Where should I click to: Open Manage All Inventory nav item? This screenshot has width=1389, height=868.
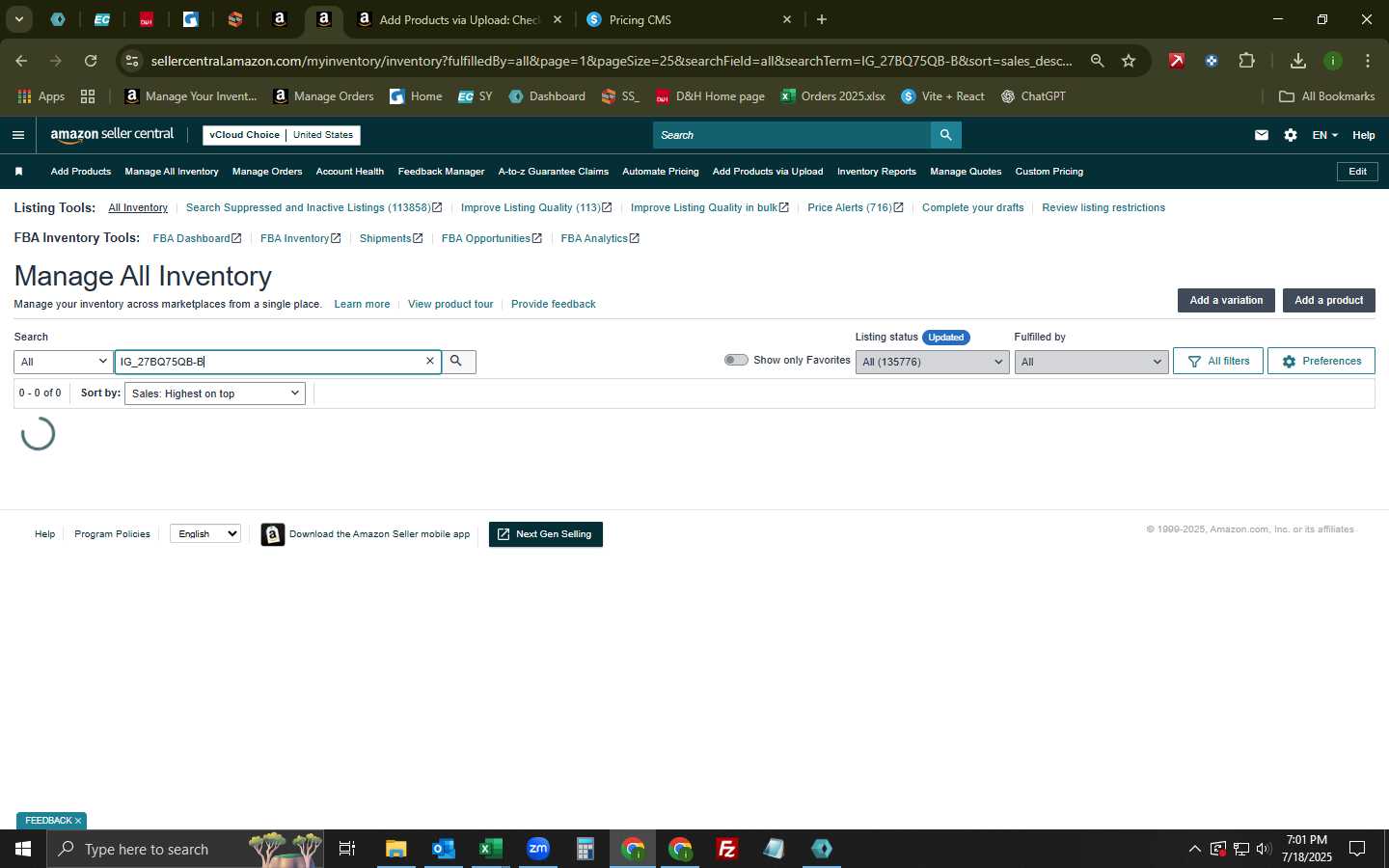click(172, 172)
